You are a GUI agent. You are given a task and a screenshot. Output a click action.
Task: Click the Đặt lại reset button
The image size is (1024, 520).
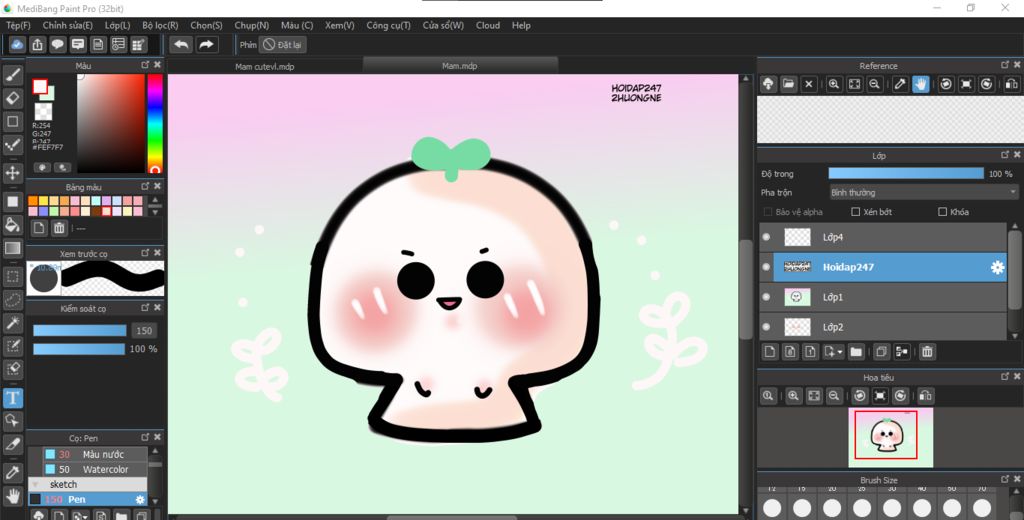[x=283, y=44]
